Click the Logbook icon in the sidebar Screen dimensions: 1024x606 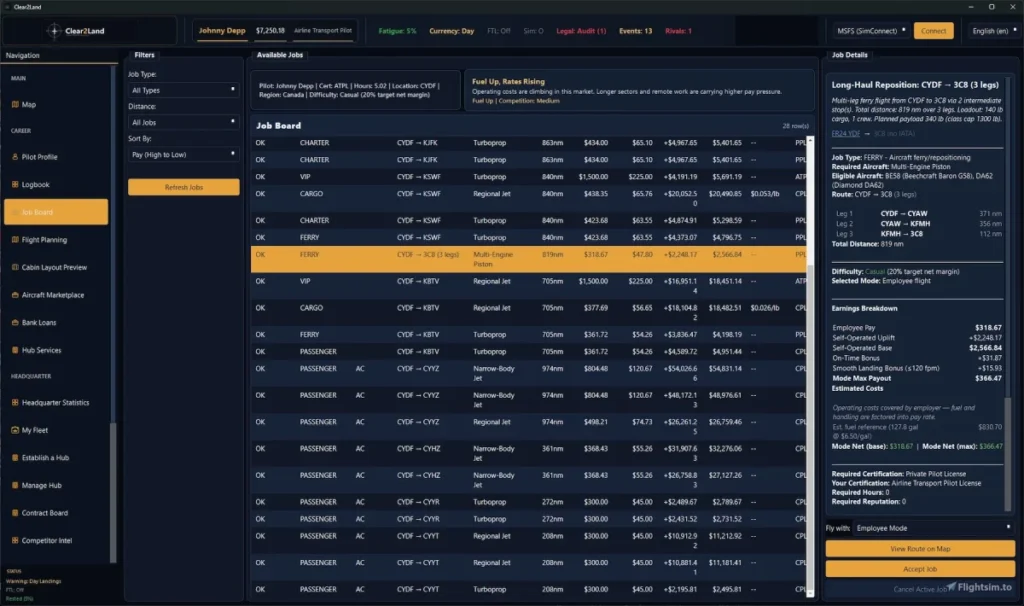tap(15, 185)
